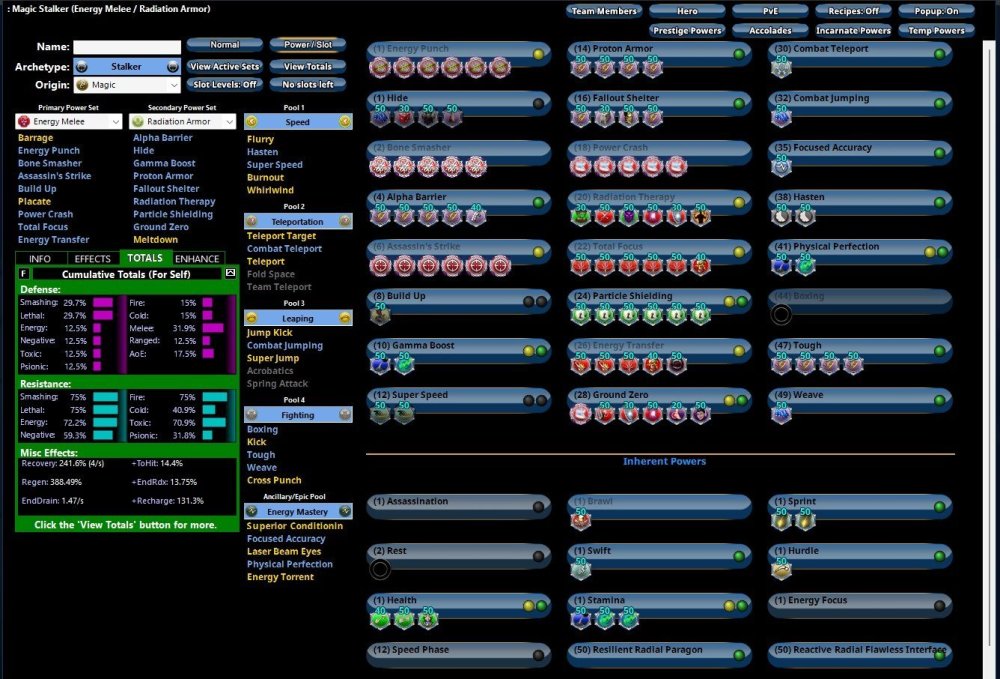This screenshot has width=1000, height=679.
Task: Click the first enhancement icon under Weave
Action: click(781, 413)
